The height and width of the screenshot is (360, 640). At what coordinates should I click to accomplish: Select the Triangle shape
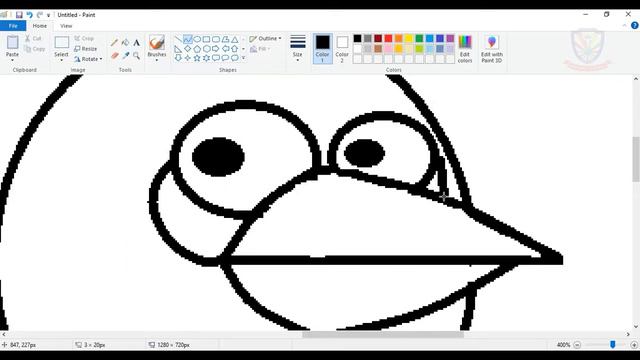tap(235, 40)
